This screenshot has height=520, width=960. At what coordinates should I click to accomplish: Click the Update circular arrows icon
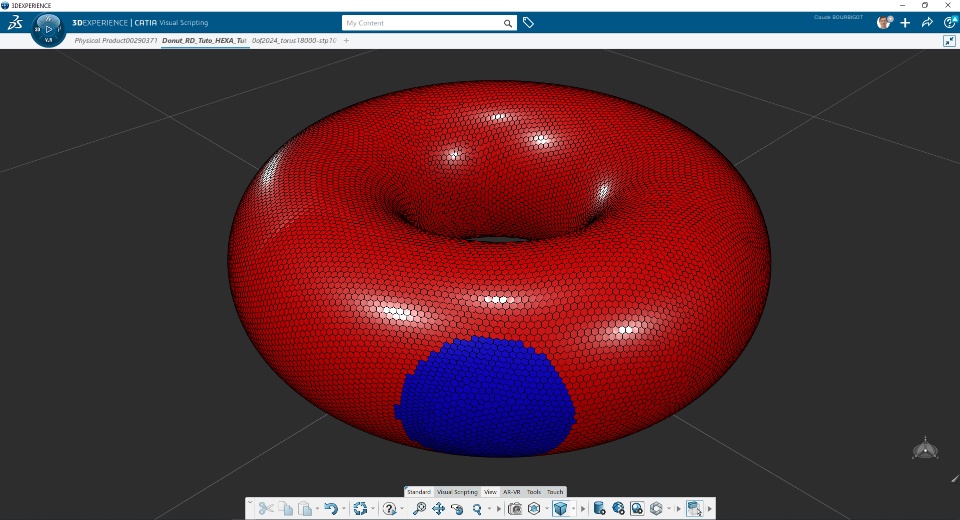click(x=361, y=508)
